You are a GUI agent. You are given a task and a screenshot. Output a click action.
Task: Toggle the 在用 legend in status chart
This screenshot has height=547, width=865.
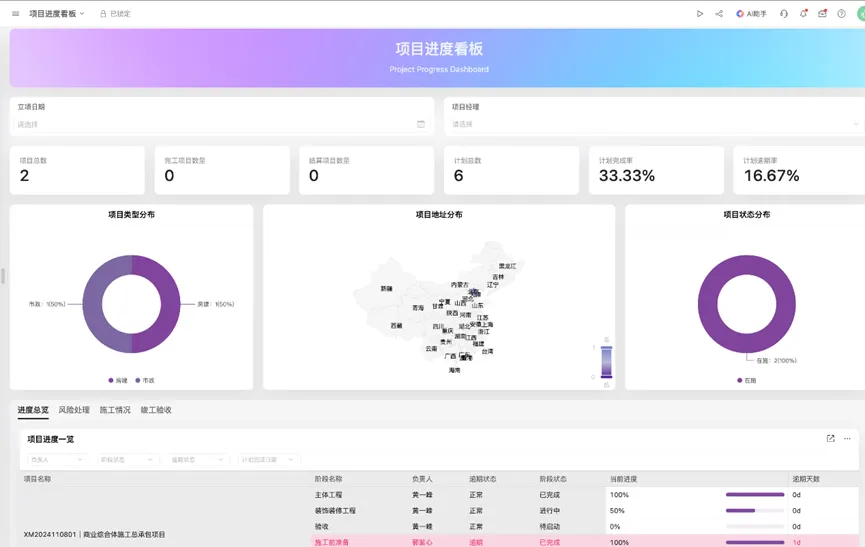[746, 380]
